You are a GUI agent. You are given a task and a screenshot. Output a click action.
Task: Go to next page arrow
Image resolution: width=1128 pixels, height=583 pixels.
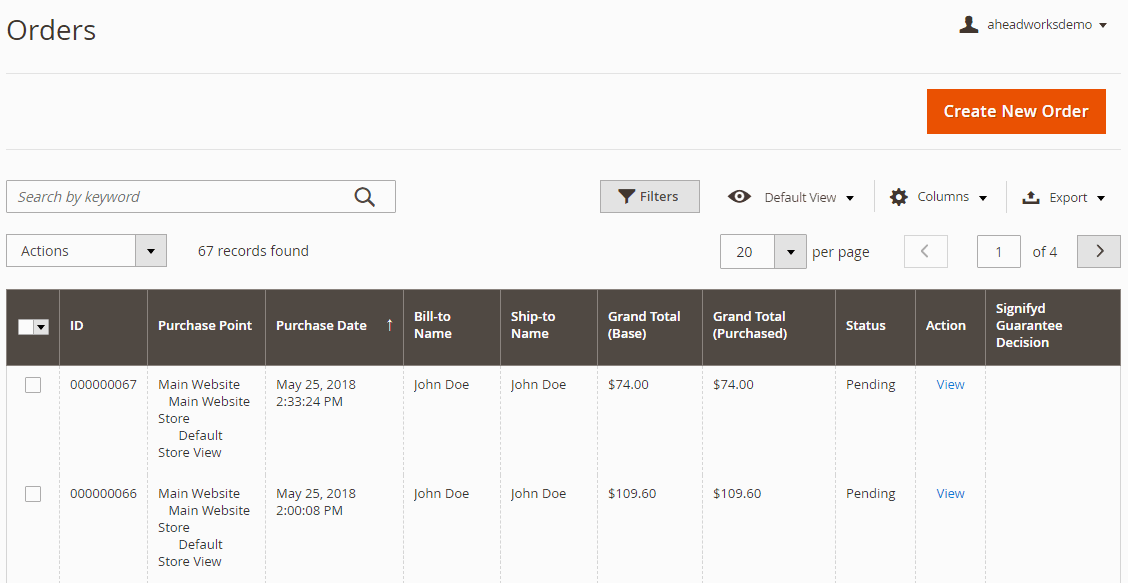point(1099,251)
